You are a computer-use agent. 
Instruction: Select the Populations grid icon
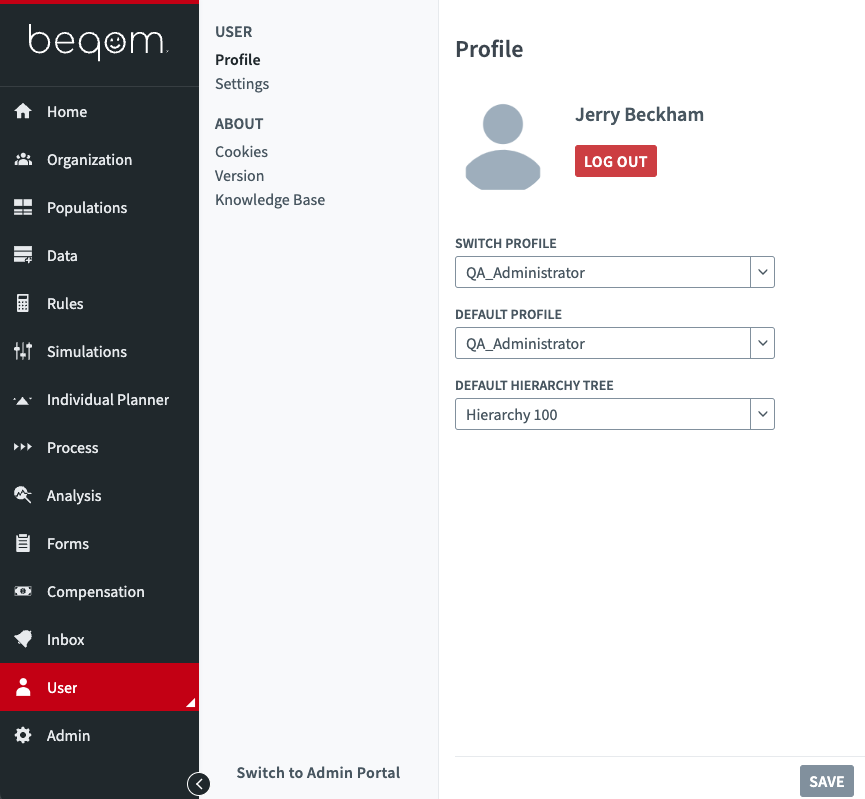(x=23, y=208)
